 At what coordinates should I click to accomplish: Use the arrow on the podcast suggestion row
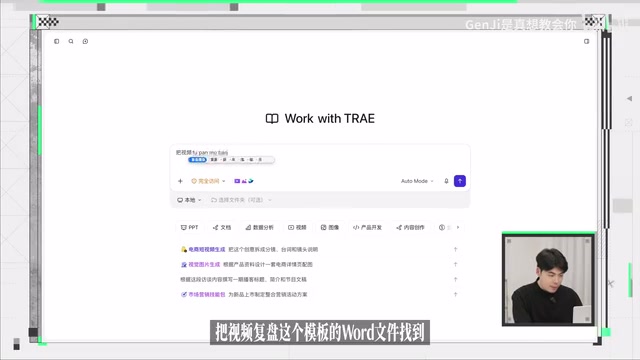[456, 280]
